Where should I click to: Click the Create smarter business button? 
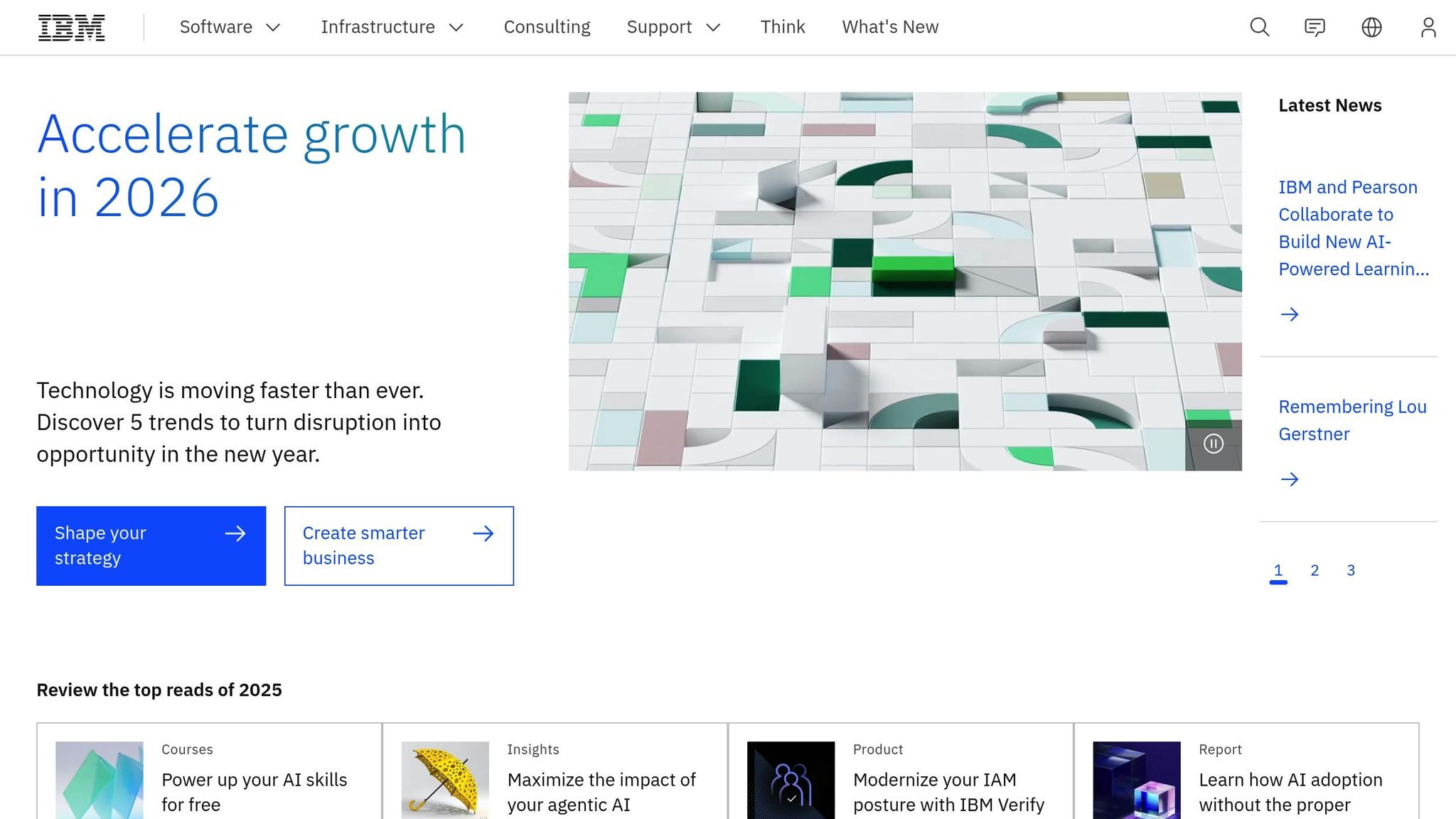(399, 546)
